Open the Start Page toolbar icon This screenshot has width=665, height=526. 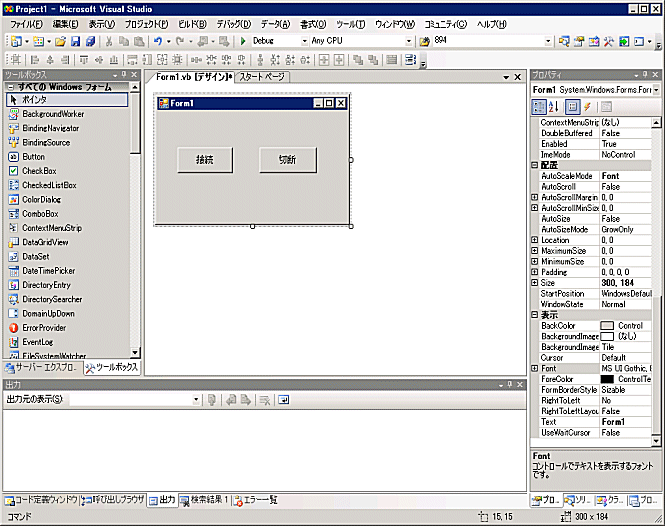point(623,41)
